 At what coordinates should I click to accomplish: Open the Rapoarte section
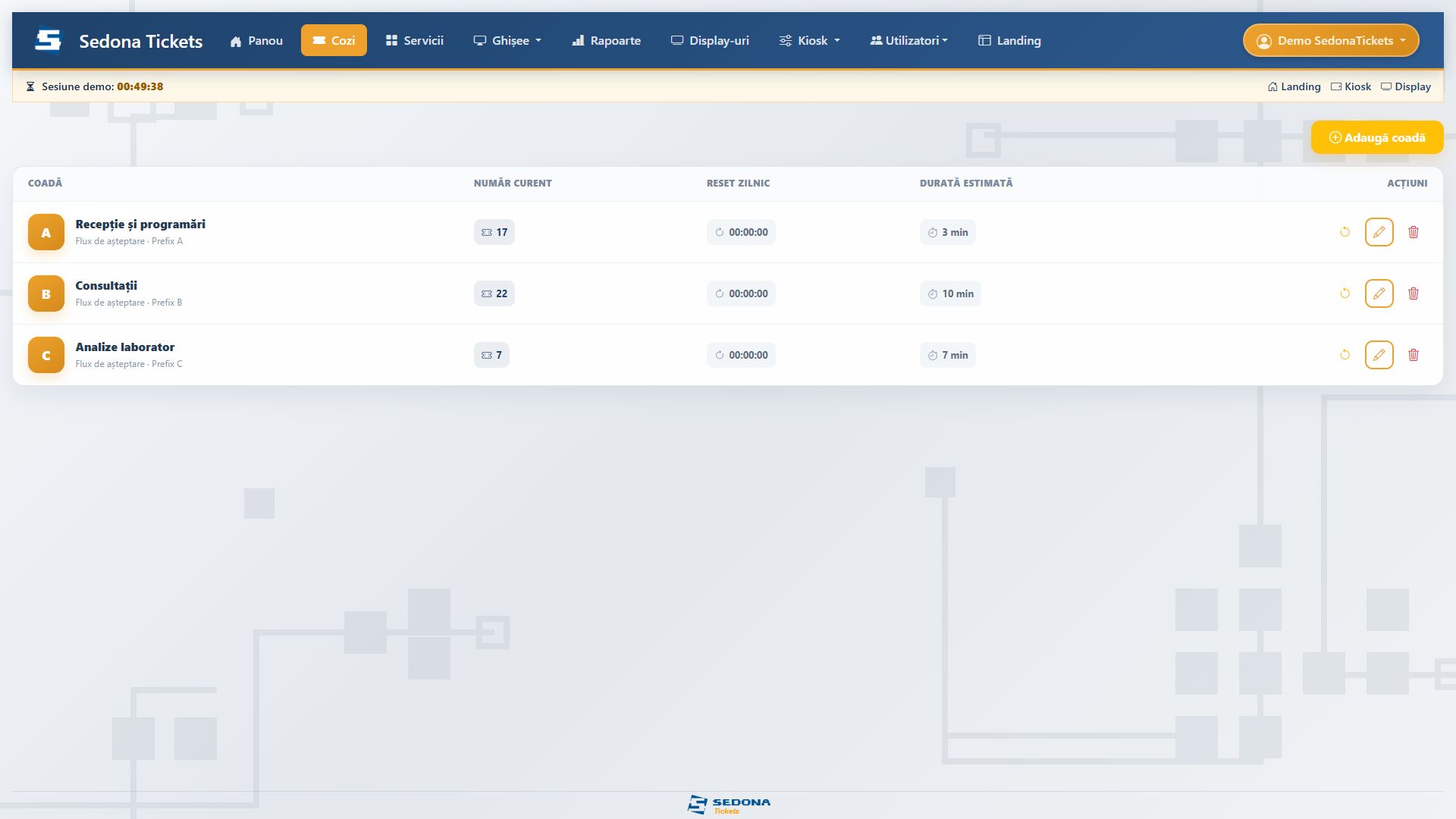click(606, 41)
